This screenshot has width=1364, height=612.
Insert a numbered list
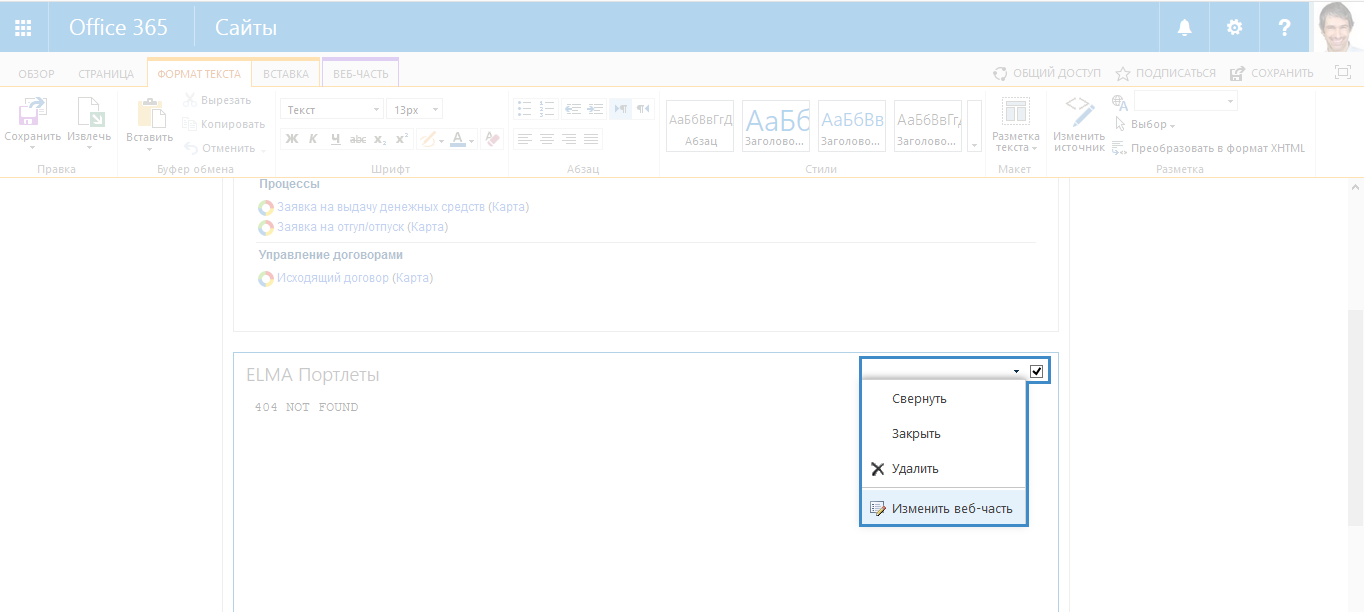546,109
